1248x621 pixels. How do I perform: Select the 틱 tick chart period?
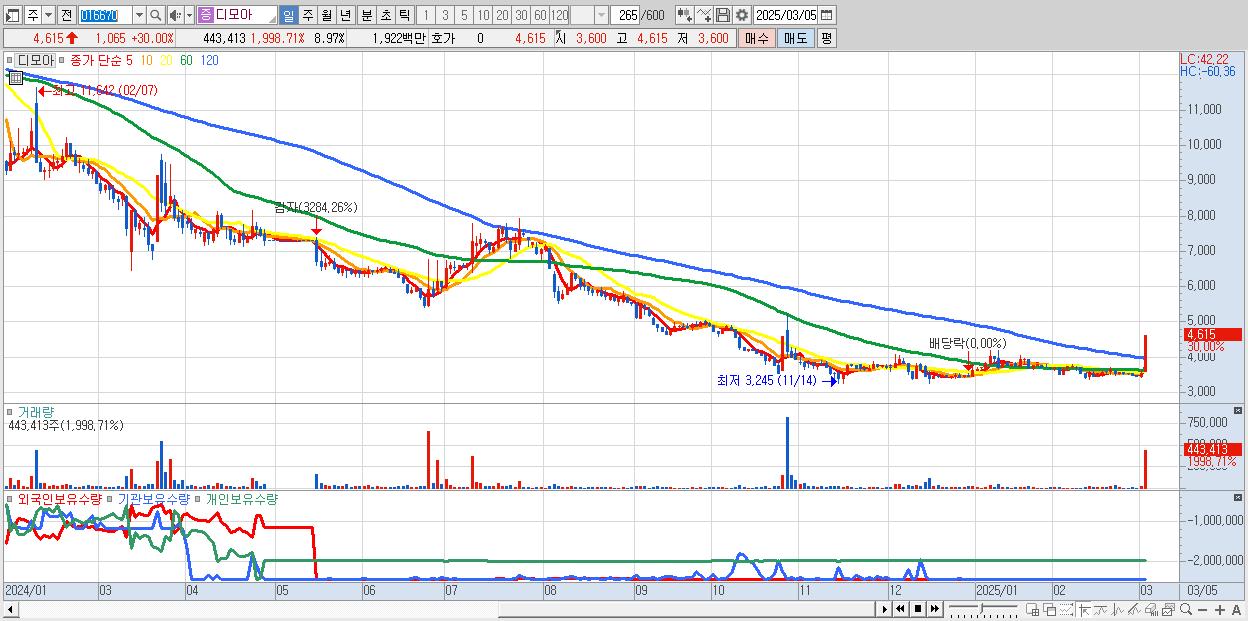click(x=404, y=15)
